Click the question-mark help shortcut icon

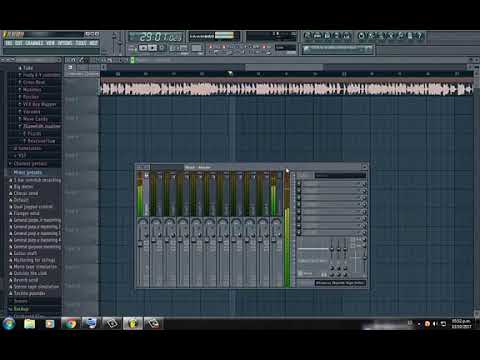pyautogui.click(x=419, y=36)
